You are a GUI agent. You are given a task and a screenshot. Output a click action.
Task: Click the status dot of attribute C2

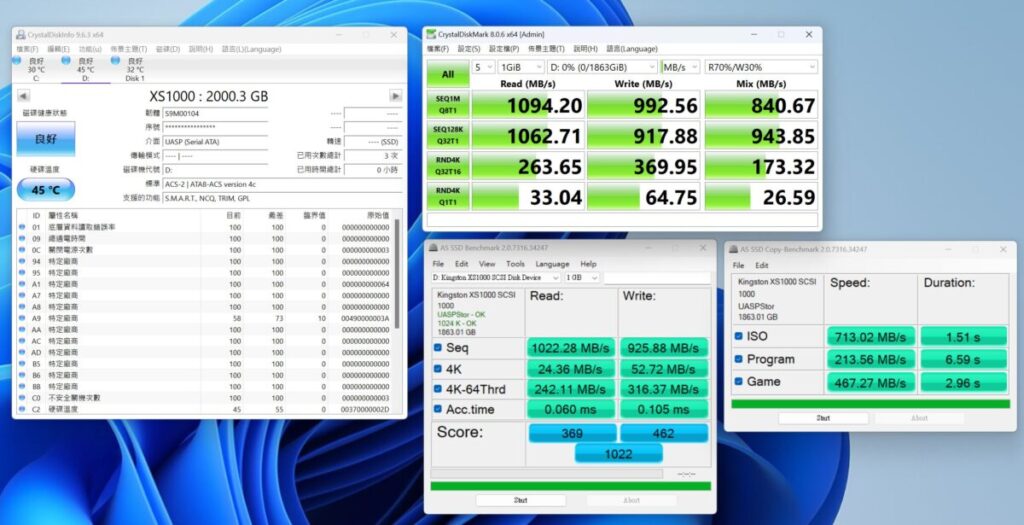click(x=22, y=409)
